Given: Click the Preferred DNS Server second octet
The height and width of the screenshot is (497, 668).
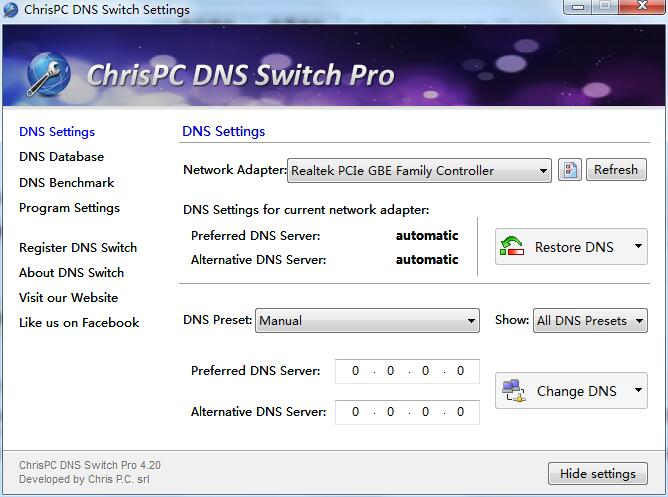Looking at the screenshot, I should [390, 371].
